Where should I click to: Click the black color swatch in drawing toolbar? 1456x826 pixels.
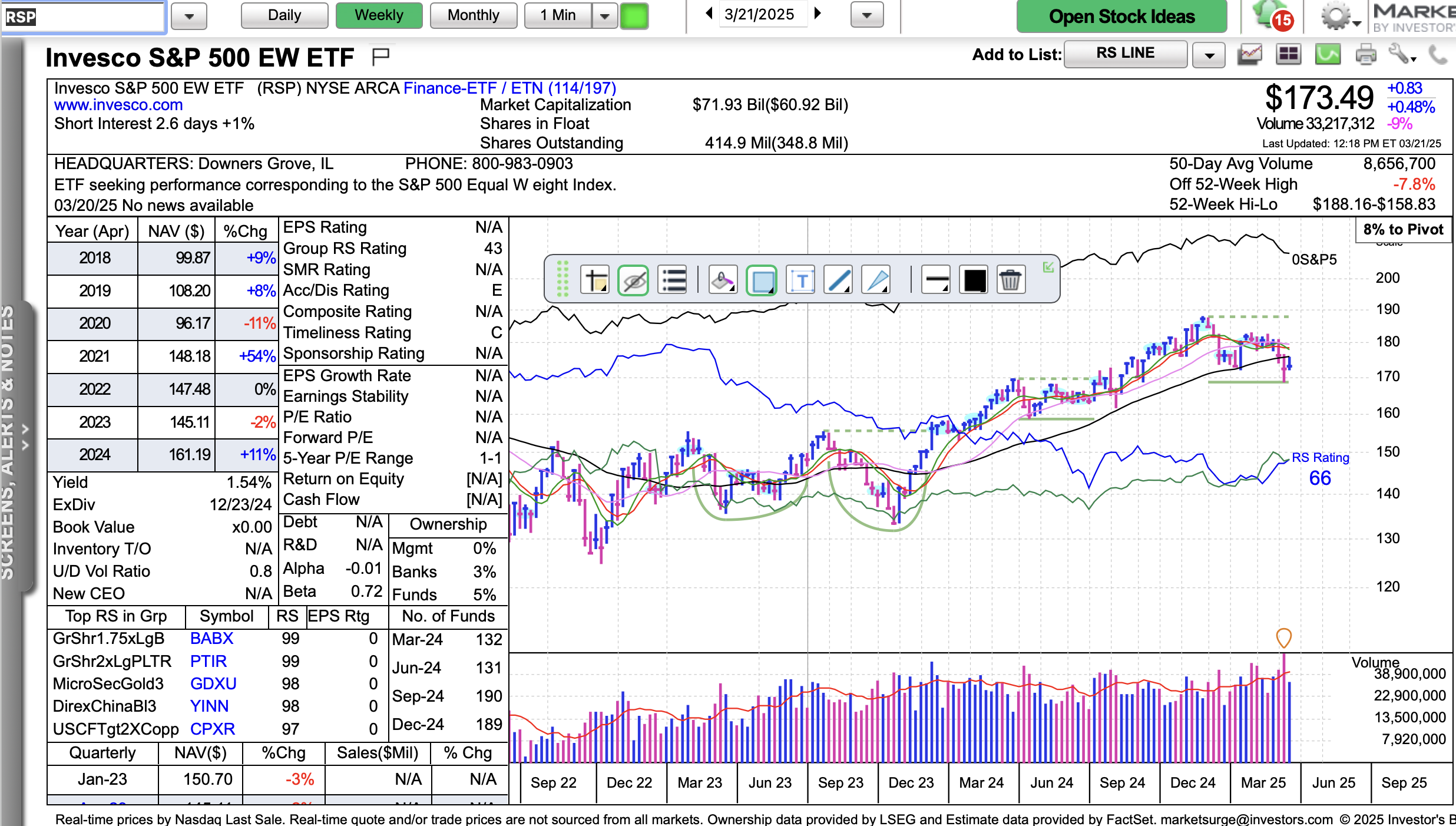click(975, 280)
